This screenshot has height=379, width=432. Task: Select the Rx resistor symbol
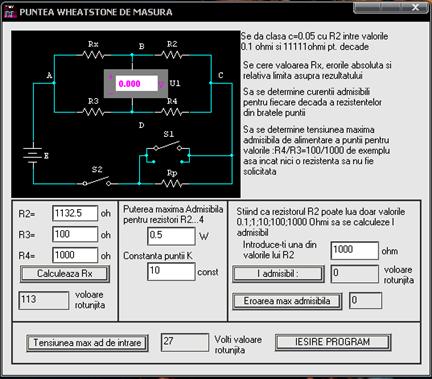(93, 55)
